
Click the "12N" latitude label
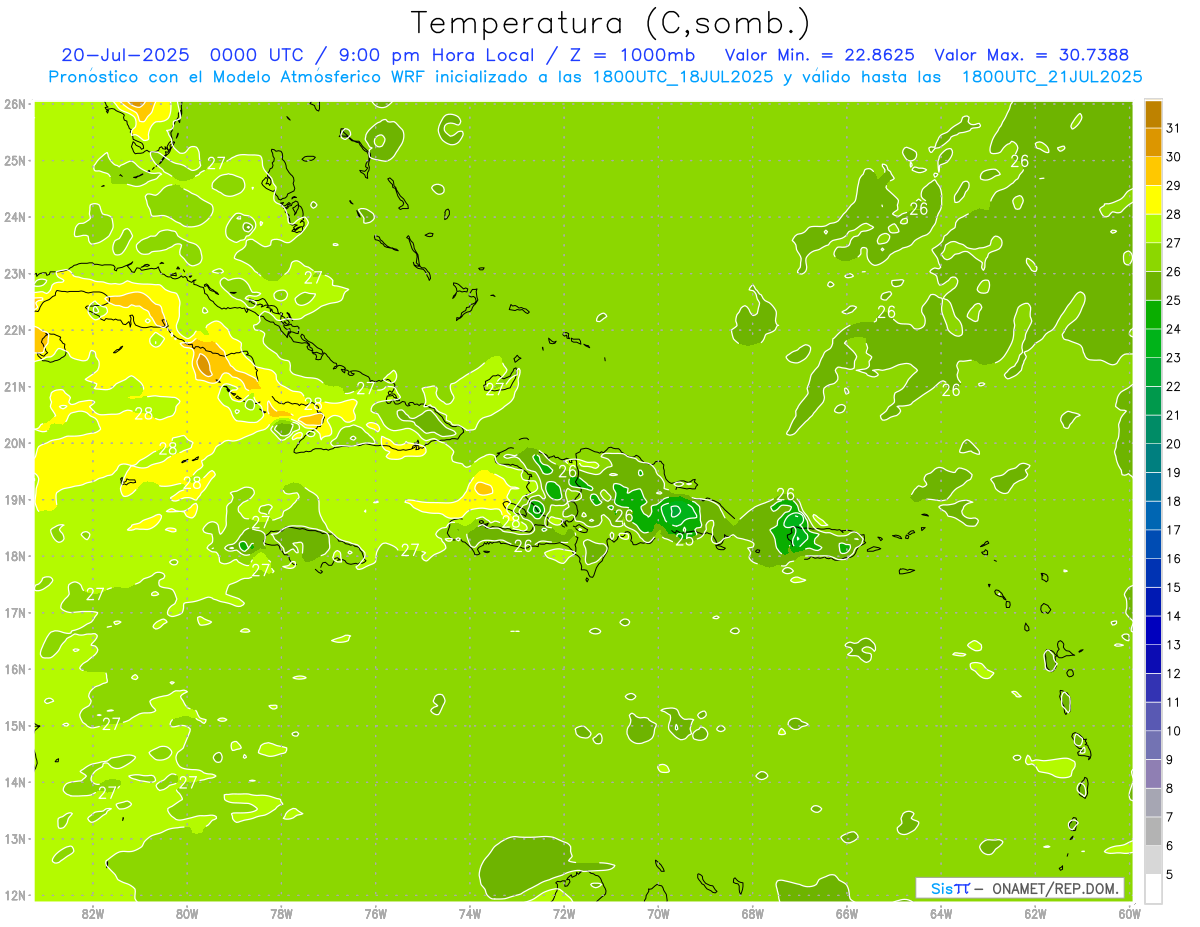pos(15,896)
